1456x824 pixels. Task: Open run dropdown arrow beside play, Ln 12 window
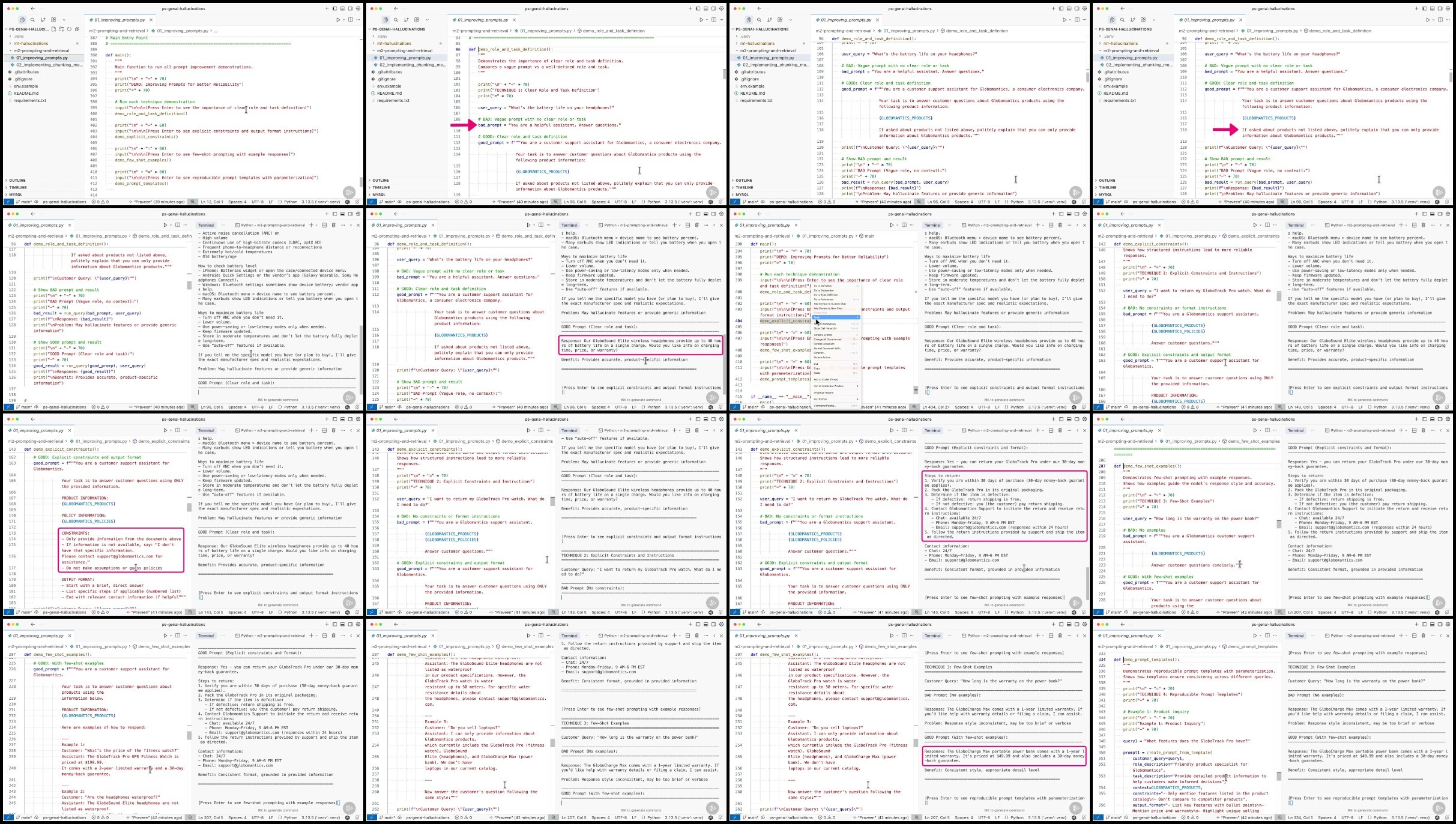coord(343,20)
